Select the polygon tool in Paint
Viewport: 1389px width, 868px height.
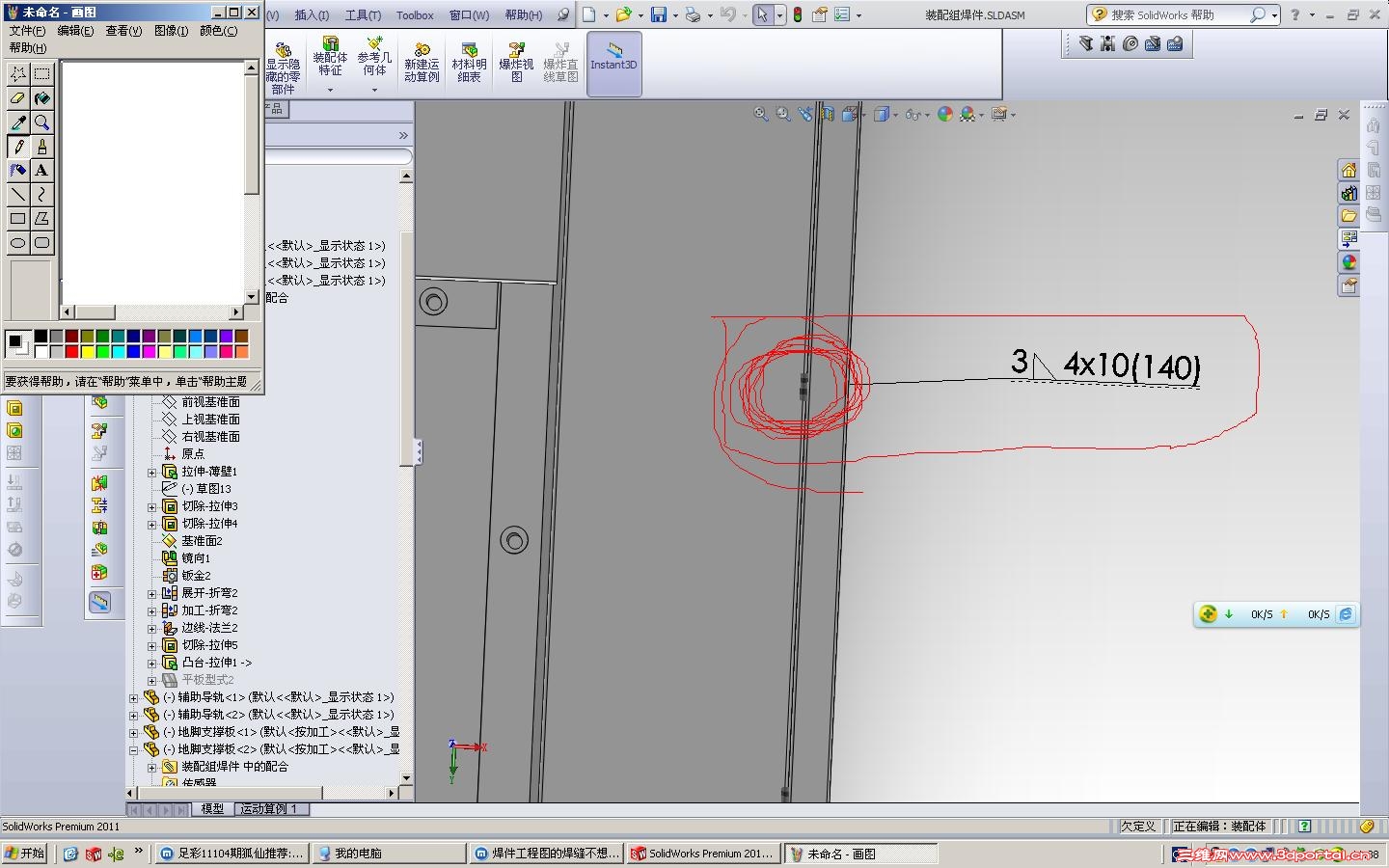click(x=42, y=219)
